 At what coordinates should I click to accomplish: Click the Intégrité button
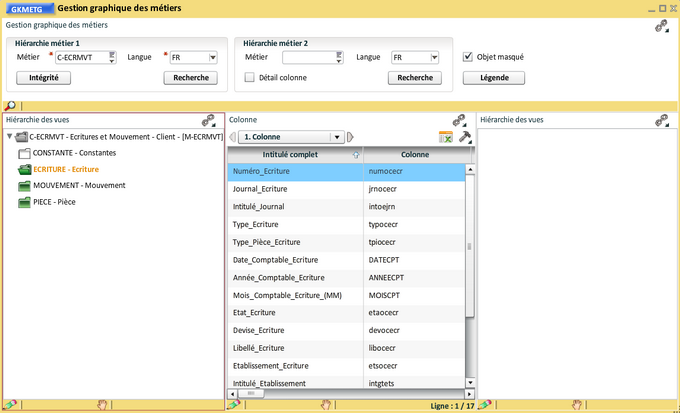click(x=43, y=77)
